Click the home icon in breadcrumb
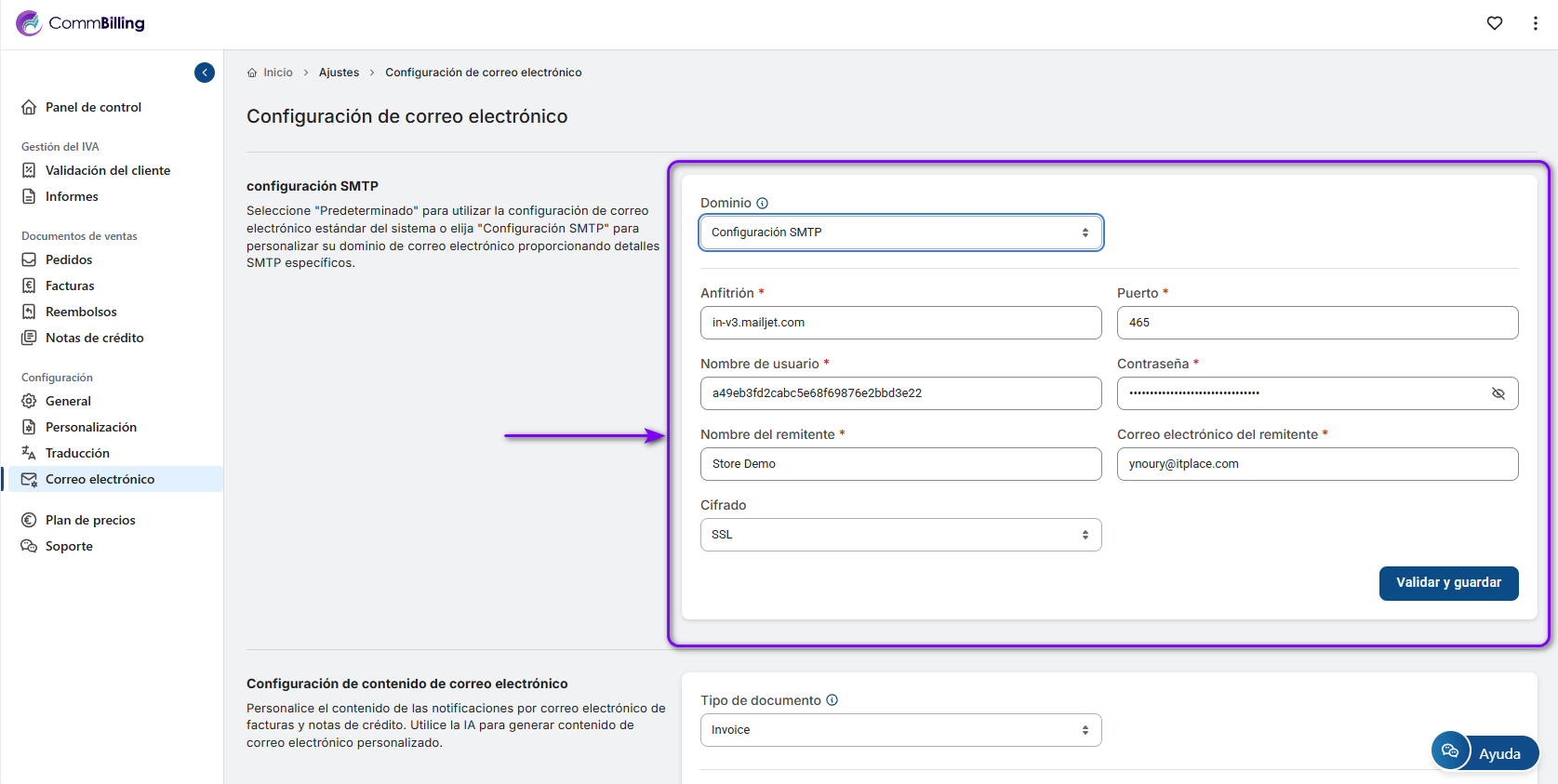Image resolution: width=1558 pixels, height=784 pixels. [x=252, y=73]
